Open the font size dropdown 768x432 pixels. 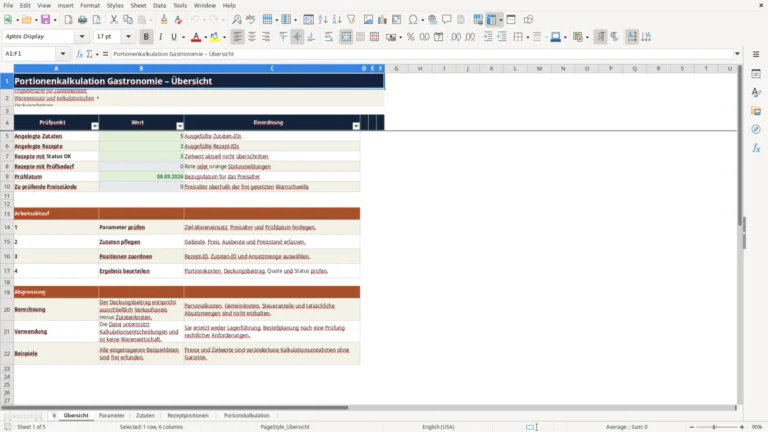[x=128, y=36]
